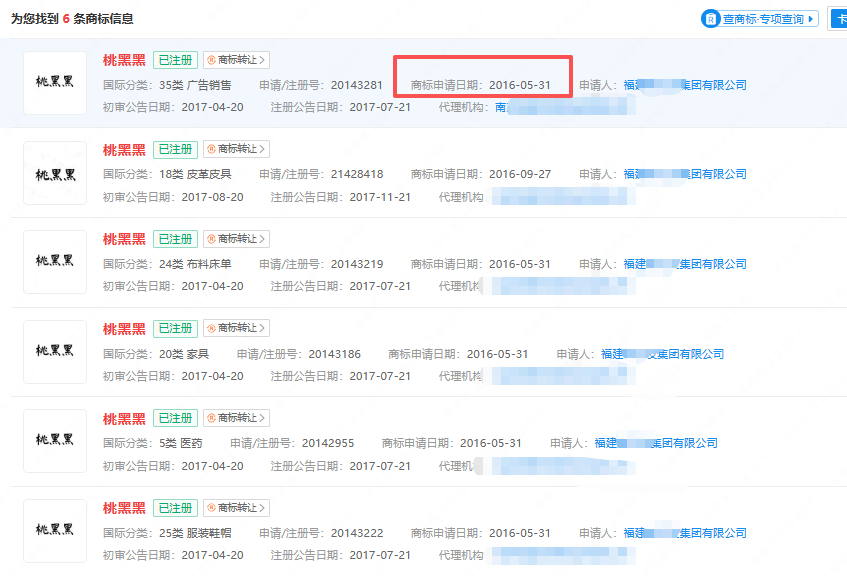The height and width of the screenshot is (576, 847).
Task: Click 桃黑黑 title in the 24类 布料床单 row
Action: [124, 239]
